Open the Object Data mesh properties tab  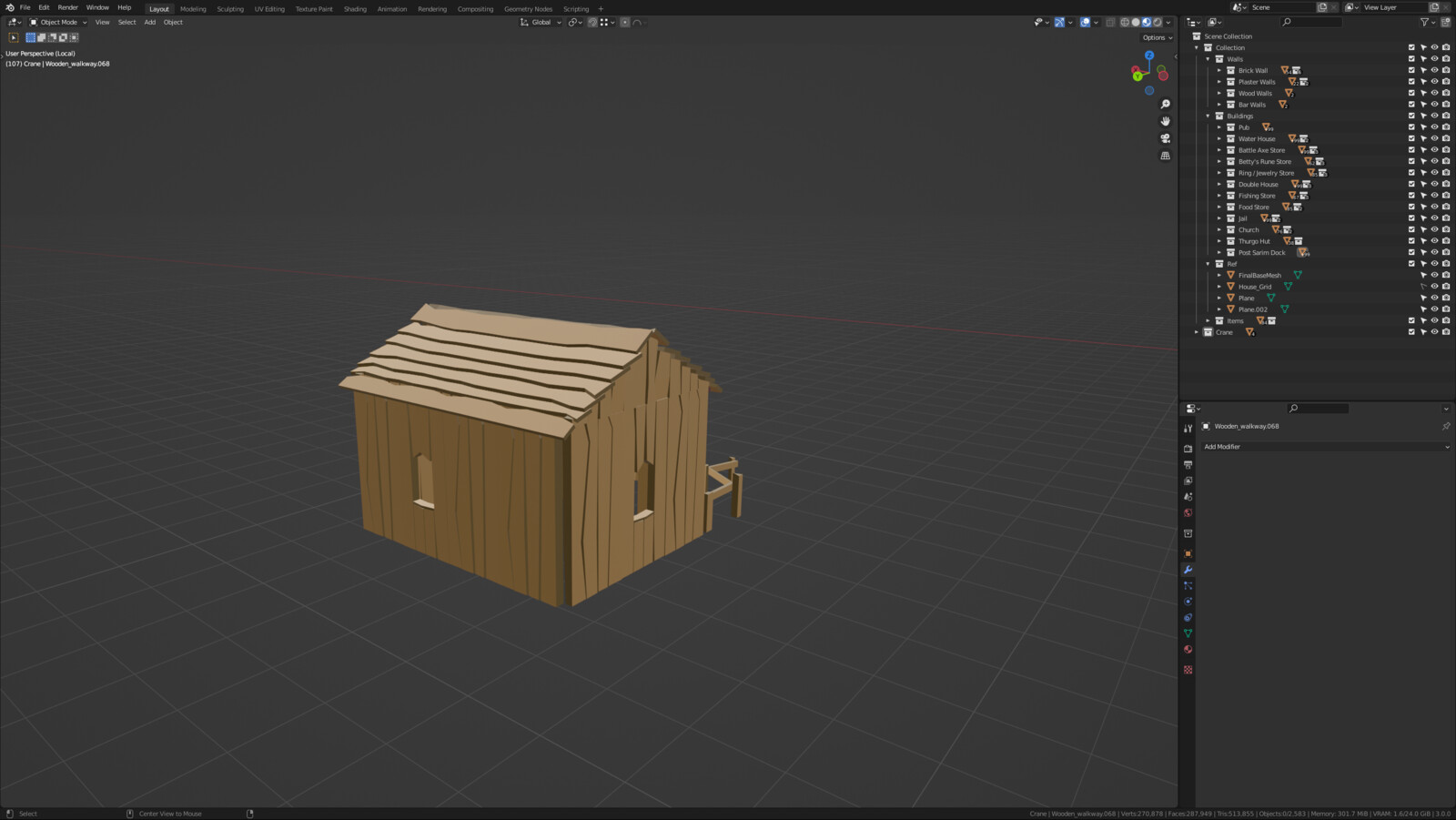click(x=1188, y=633)
